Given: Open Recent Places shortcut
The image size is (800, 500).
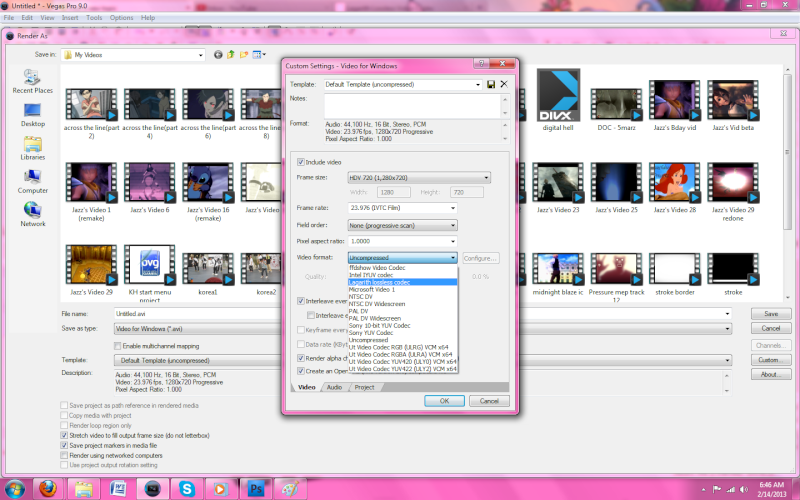Looking at the screenshot, I should (x=33, y=81).
